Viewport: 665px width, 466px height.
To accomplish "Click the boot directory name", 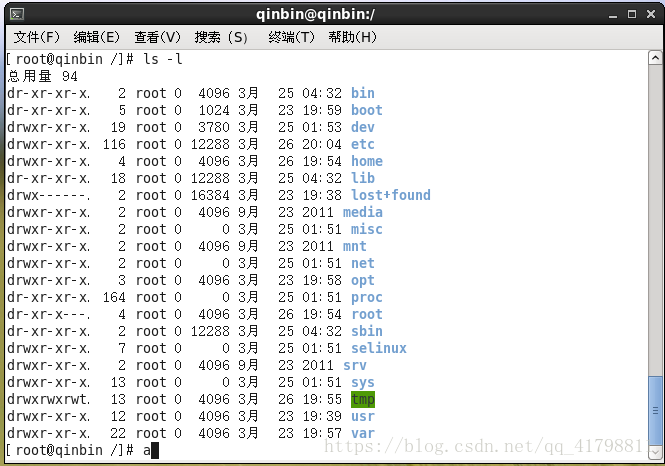I will coord(366,110).
